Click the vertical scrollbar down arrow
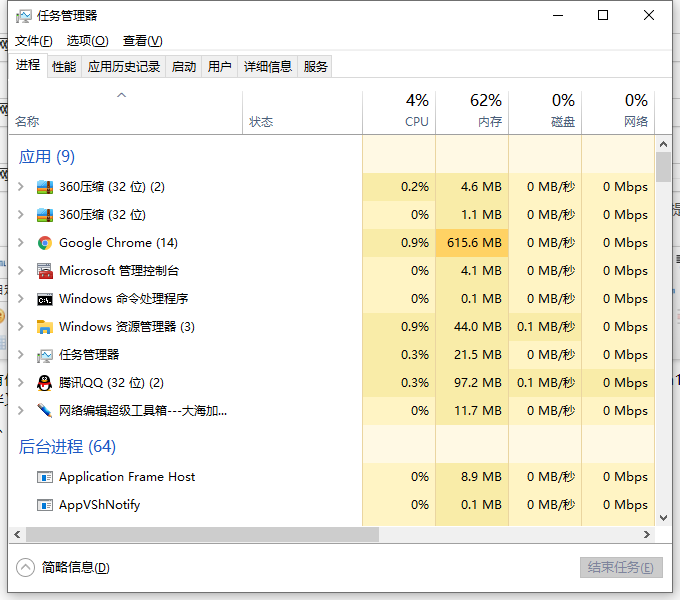 [x=663, y=517]
